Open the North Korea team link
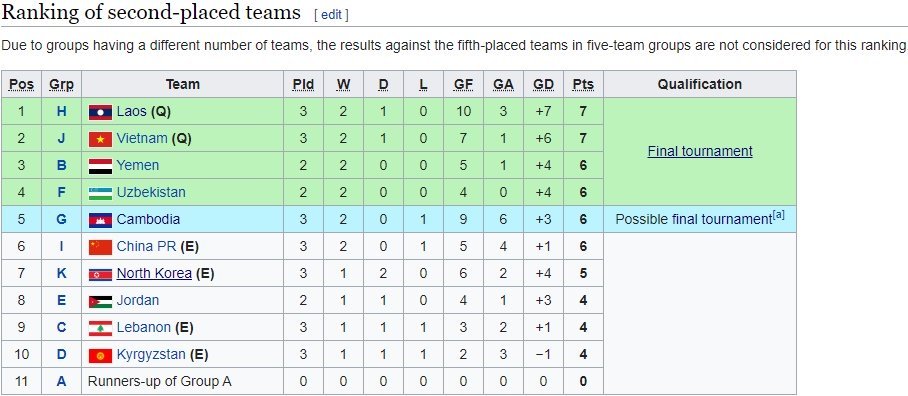The image size is (908, 396). (x=154, y=273)
